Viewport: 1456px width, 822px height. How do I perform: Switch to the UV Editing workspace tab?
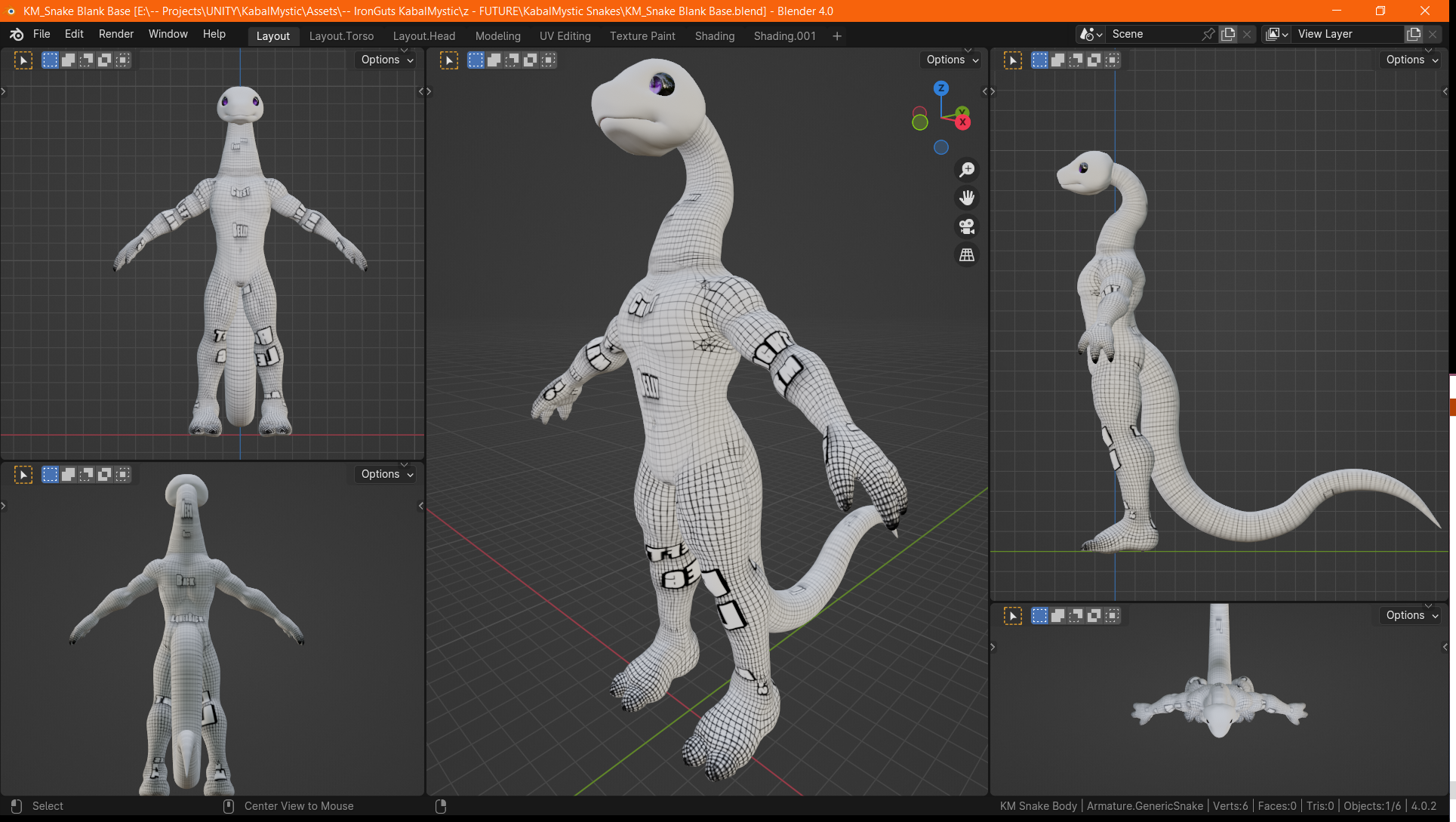565,35
